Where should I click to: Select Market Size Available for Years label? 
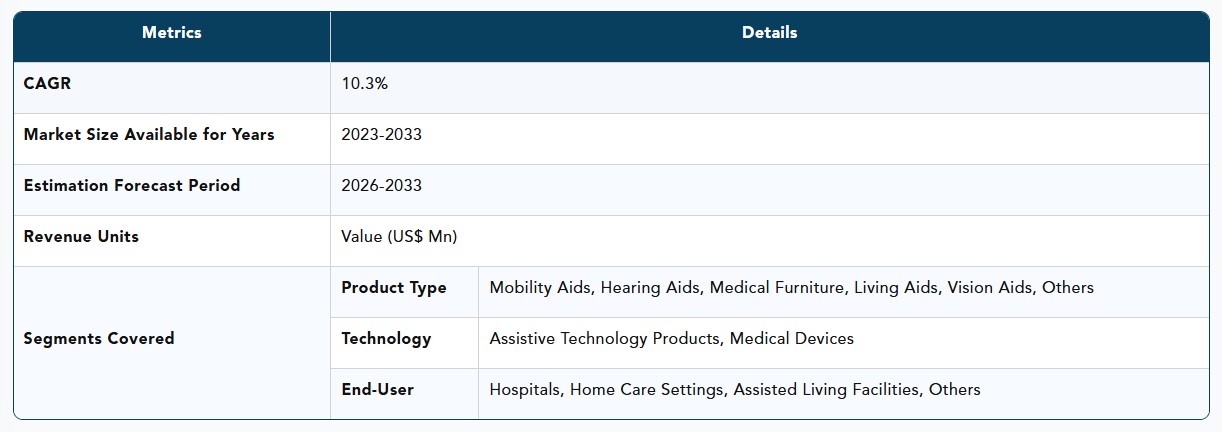point(149,134)
